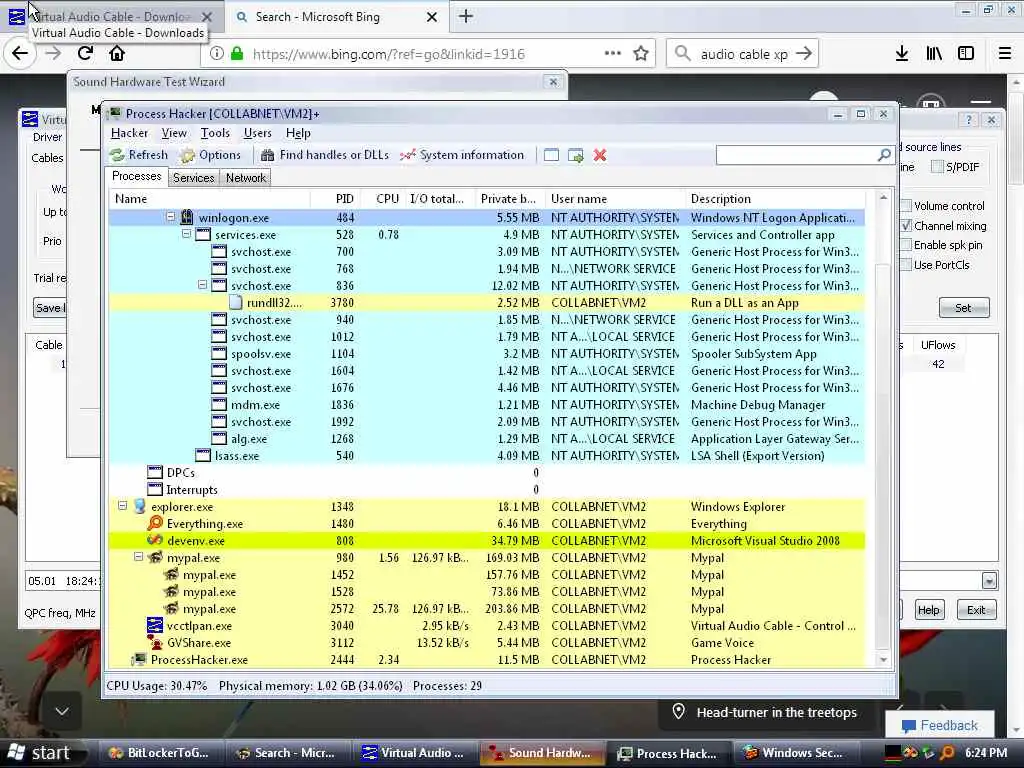Sort by the PID column header

pos(335,199)
